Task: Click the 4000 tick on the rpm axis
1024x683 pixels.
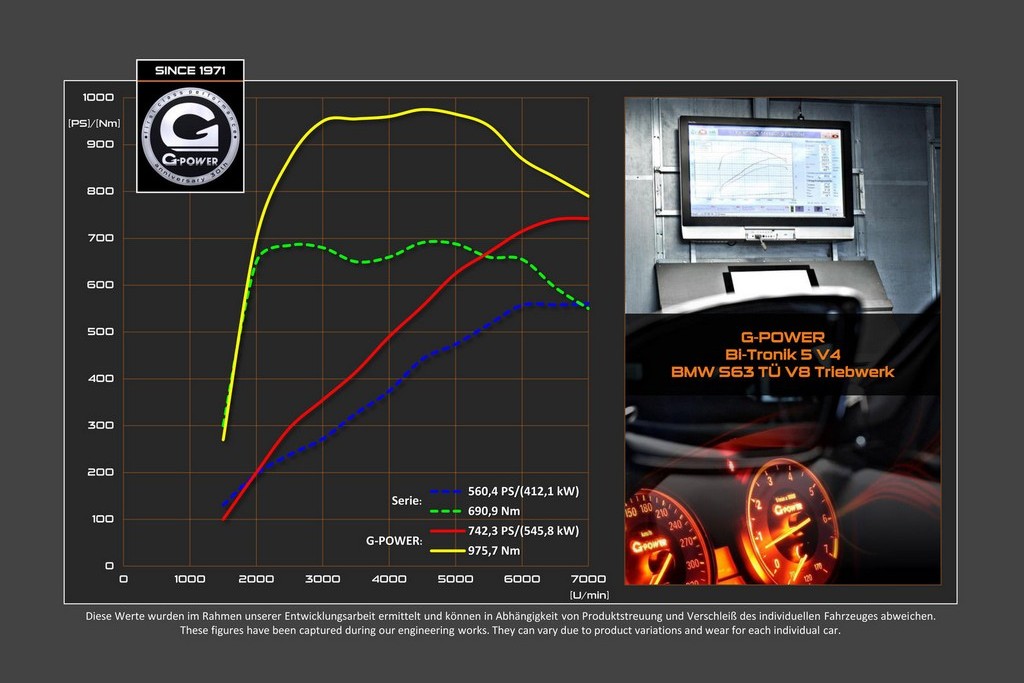Action: tap(389, 579)
